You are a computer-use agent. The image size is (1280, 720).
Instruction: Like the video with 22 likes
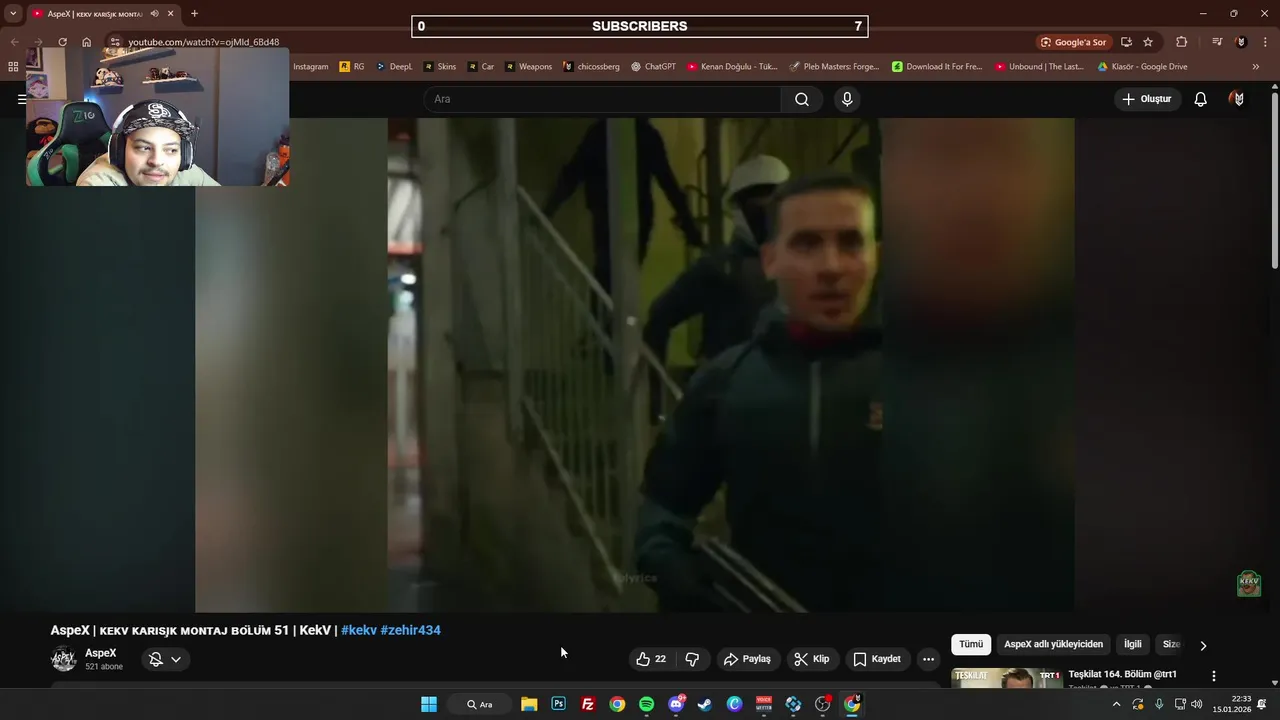pos(650,659)
